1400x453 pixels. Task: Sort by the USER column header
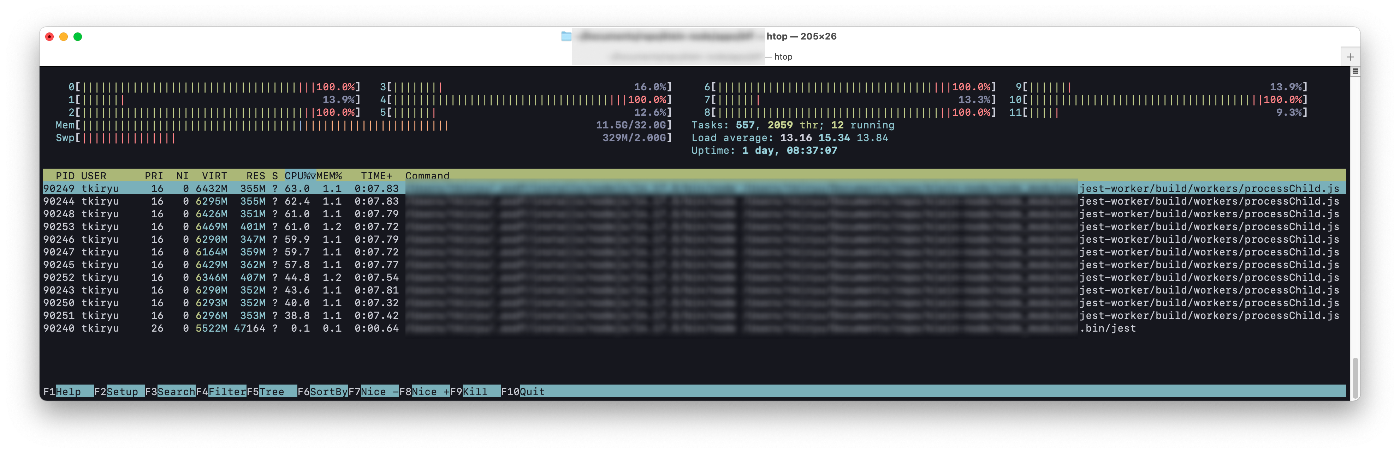click(x=94, y=176)
